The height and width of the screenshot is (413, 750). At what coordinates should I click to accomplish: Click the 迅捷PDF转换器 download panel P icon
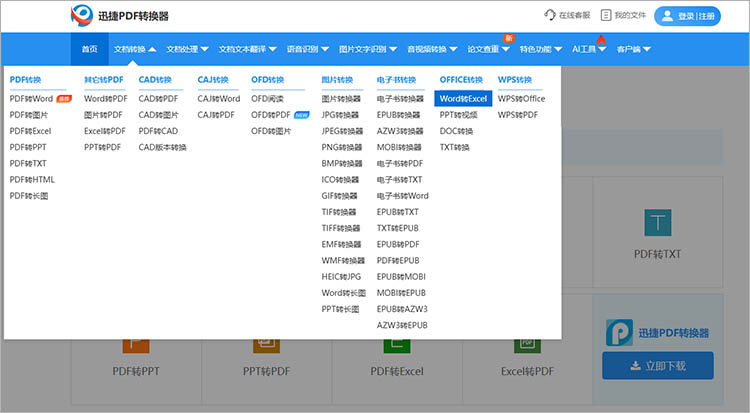(x=619, y=333)
